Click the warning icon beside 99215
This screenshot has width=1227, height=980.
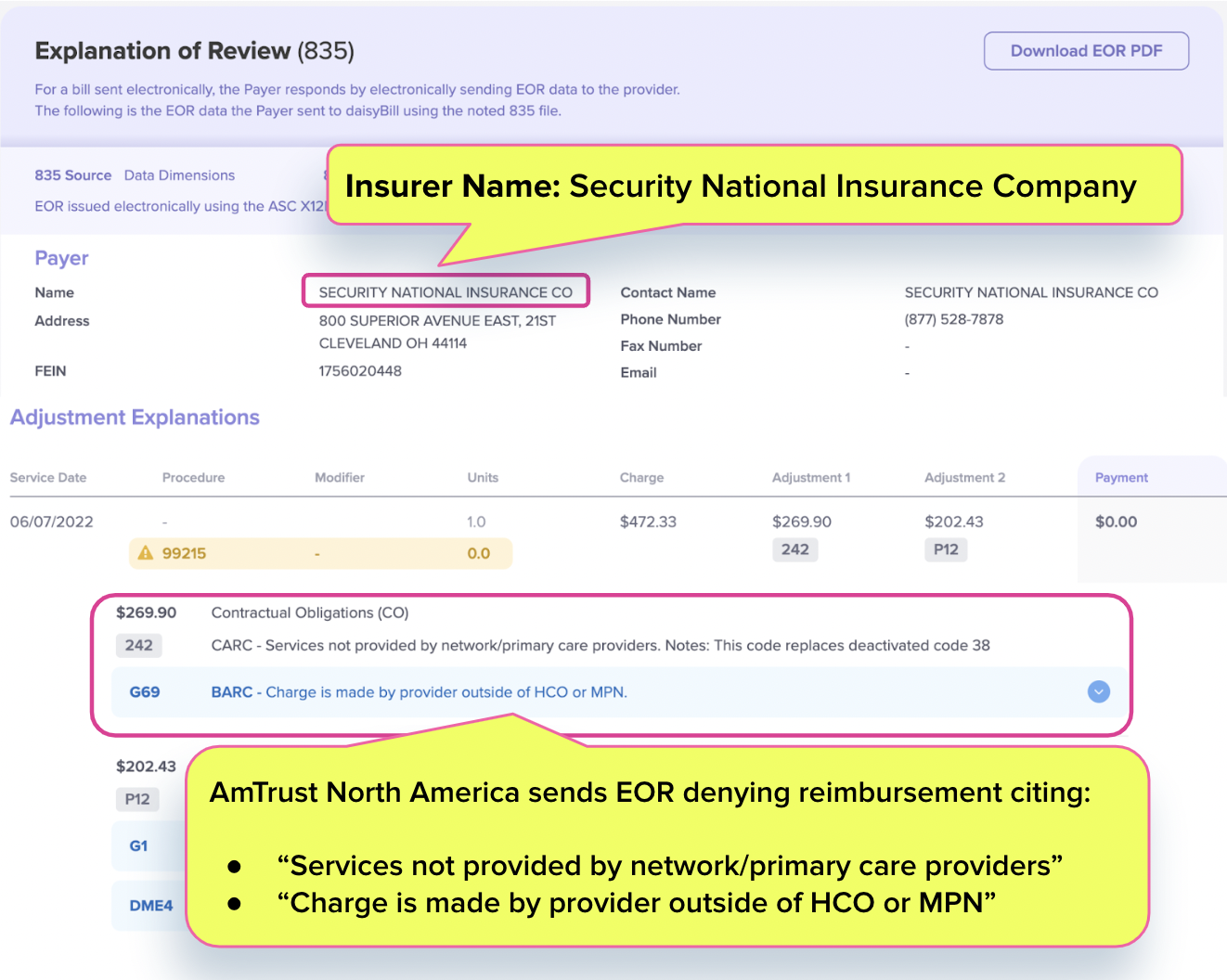[x=146, y=553]
